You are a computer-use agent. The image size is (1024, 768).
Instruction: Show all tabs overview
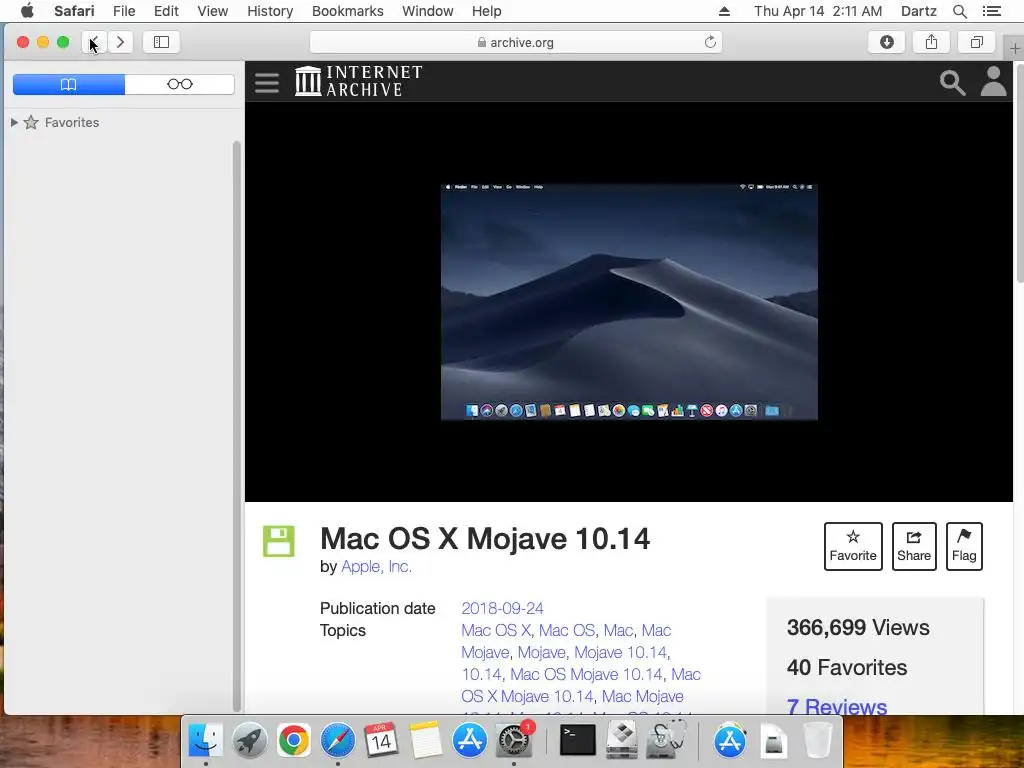tap(976, 42)
